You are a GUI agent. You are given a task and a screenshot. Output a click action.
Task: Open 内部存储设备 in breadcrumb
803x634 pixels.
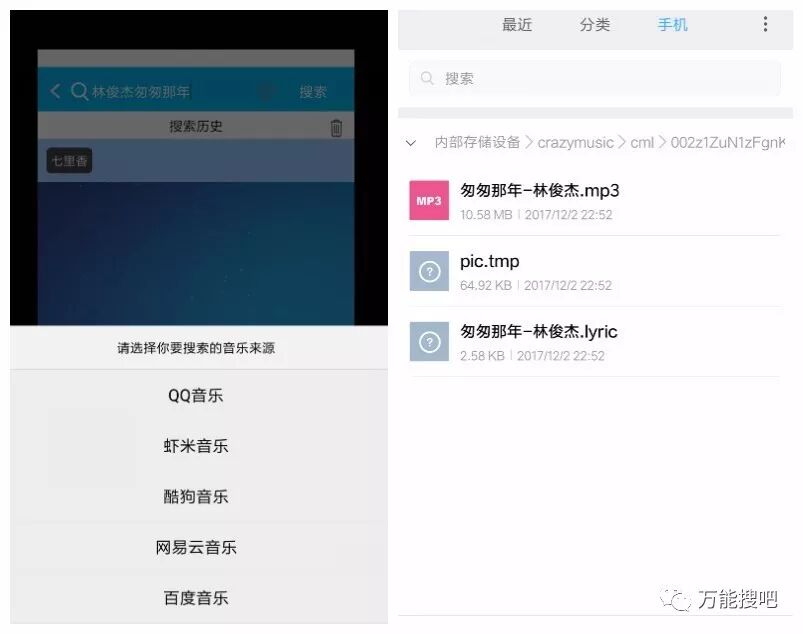[x=477, y=142]
